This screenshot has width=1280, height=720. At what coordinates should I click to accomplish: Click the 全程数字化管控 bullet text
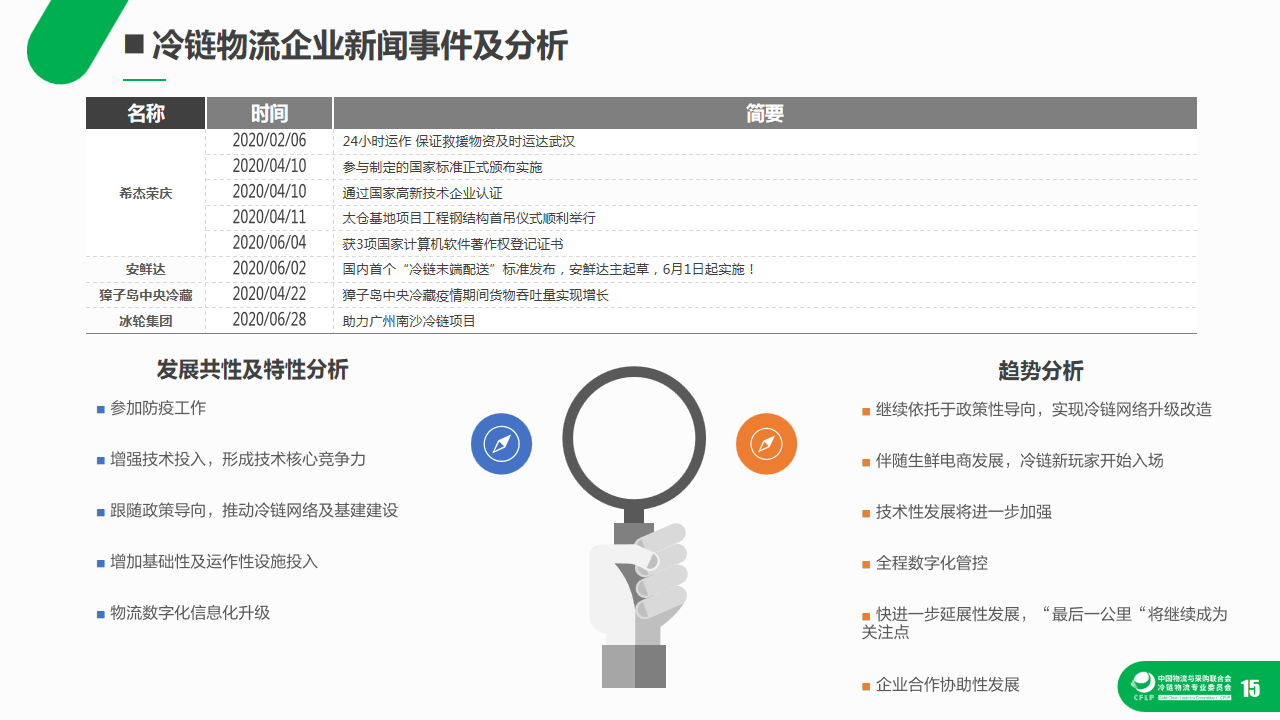931,563
